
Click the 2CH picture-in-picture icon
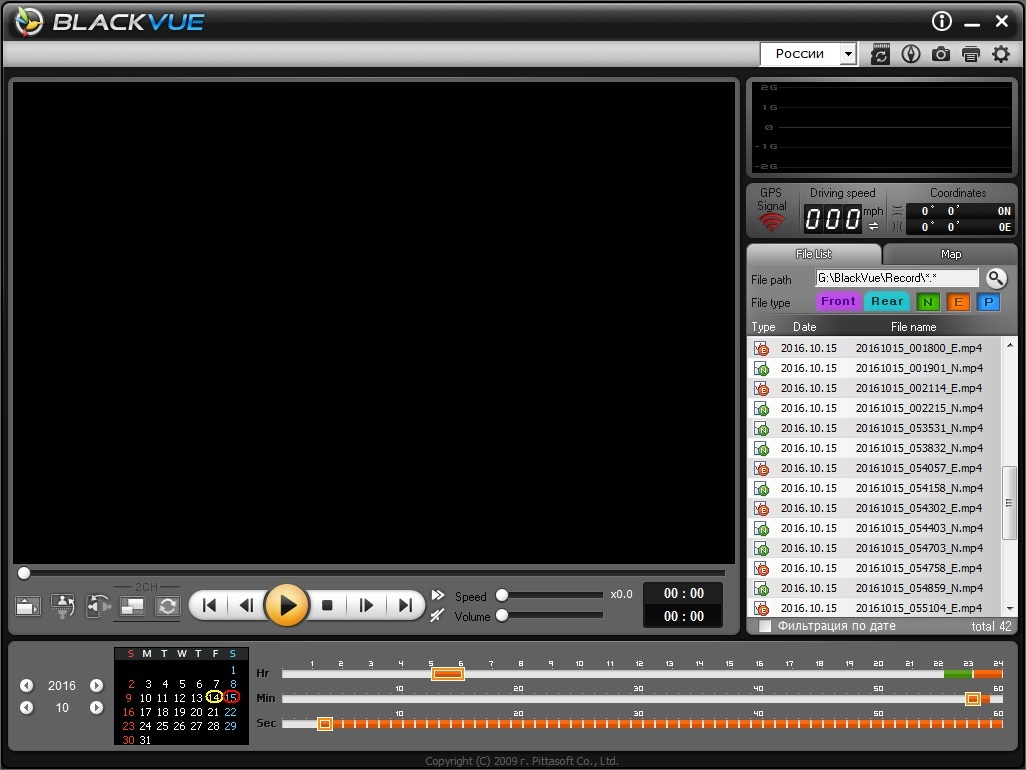(x=133, y=606)
